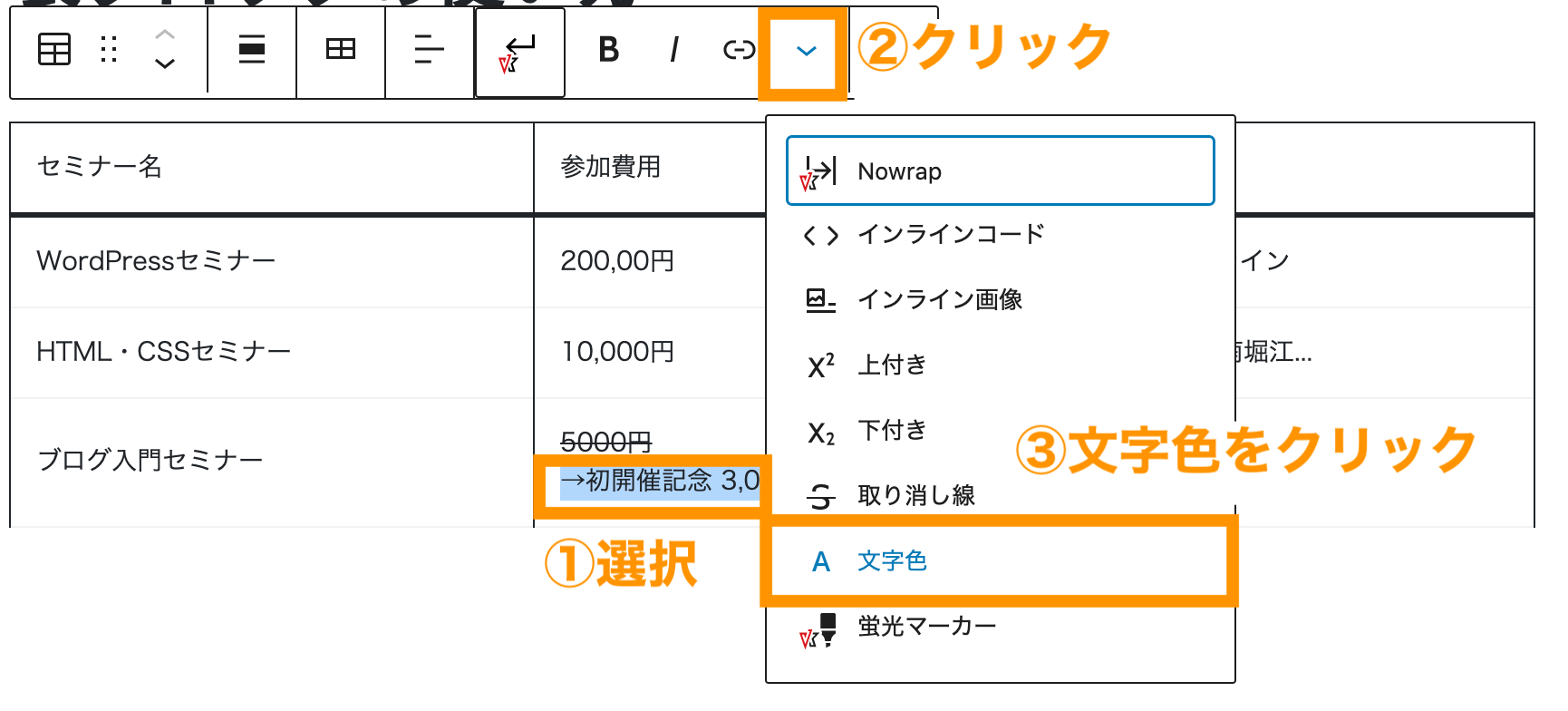Choose インライン画像 from the menu

coord(1001,300)
